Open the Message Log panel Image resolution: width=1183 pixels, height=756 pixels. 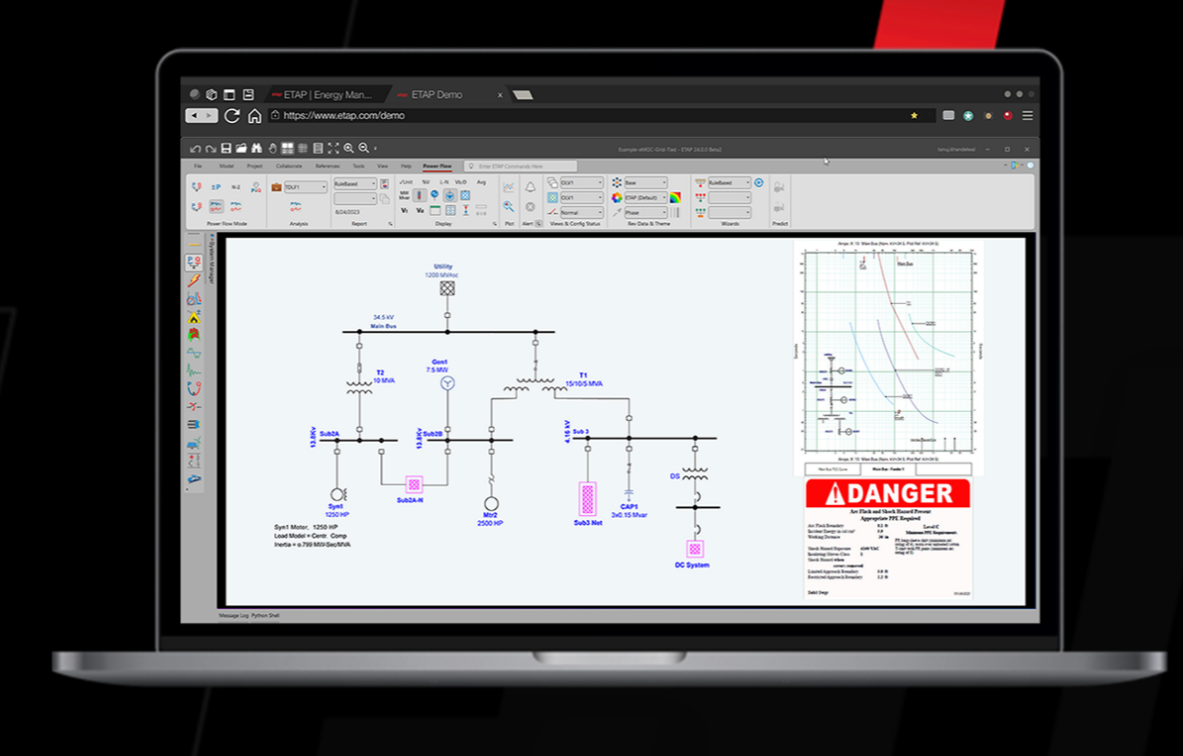(x=233, y=616)
